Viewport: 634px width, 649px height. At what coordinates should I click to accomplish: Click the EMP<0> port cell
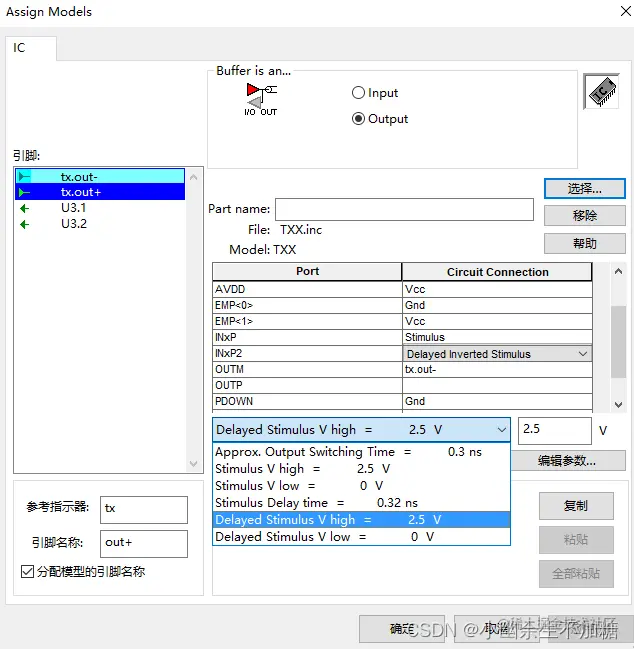pyautogui.click(x=307, y=305)
